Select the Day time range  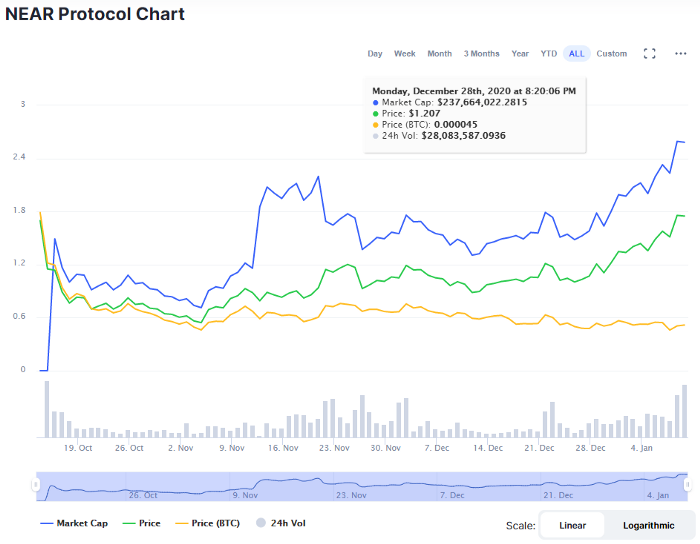click(x=375, y=54)
